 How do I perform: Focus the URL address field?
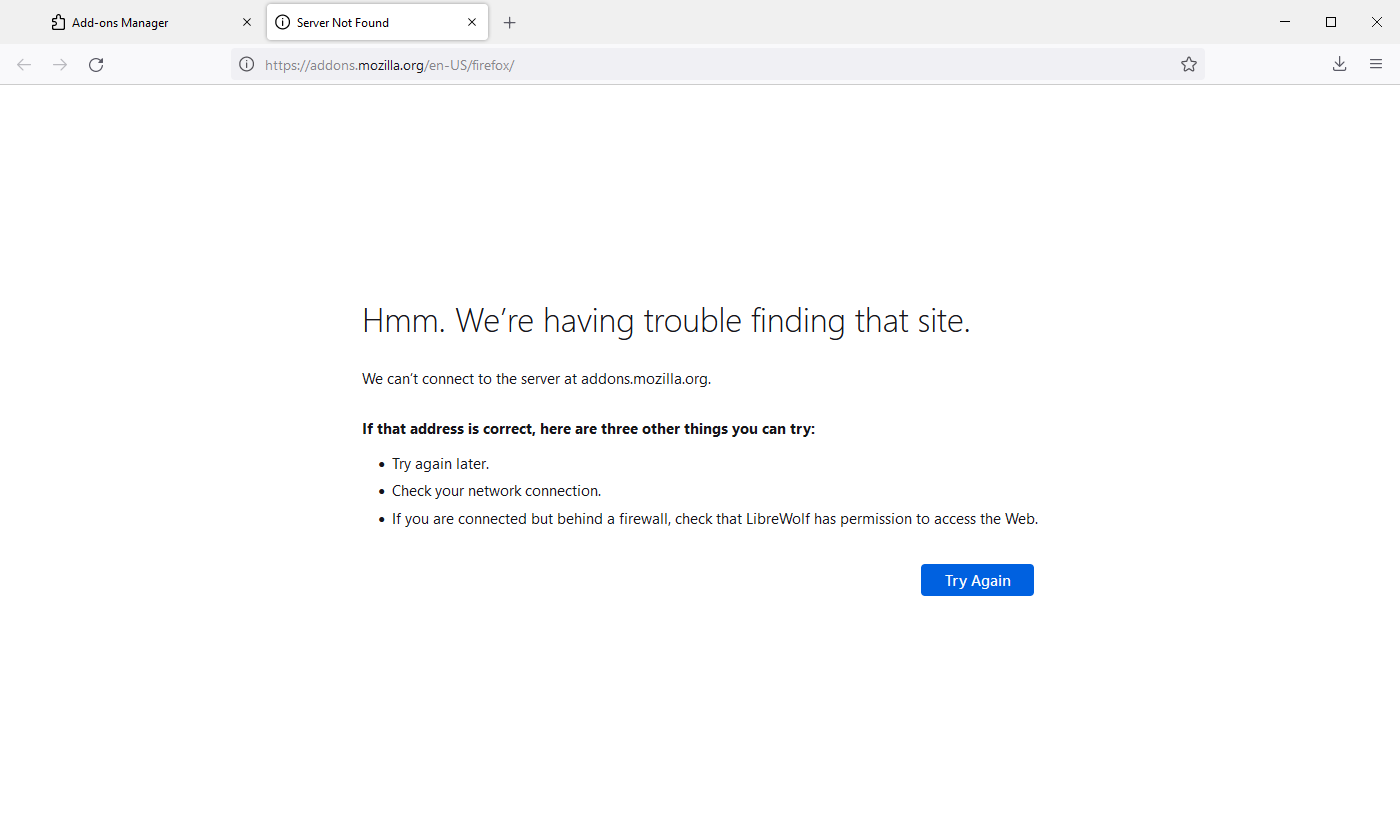(x=700, y=64)
